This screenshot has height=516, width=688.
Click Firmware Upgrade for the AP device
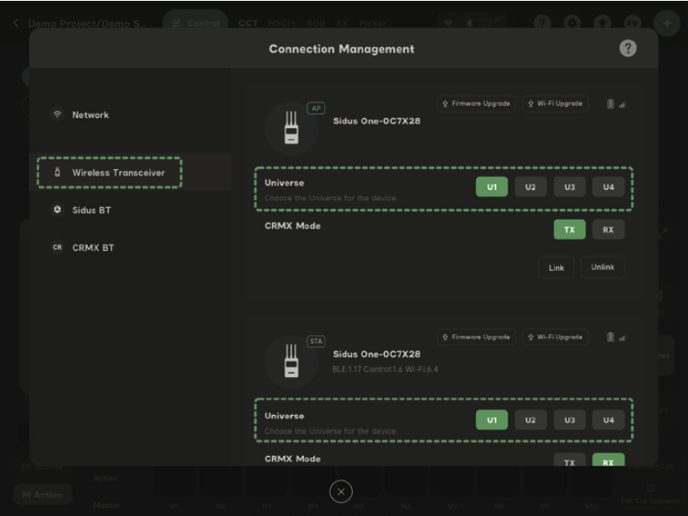[x=477, y=104]
